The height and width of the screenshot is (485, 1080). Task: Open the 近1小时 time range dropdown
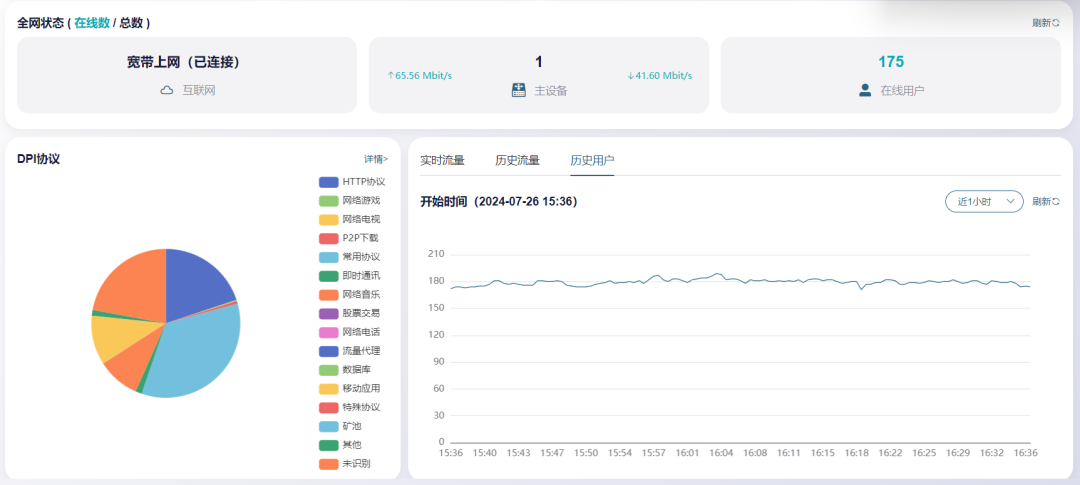[x=984, y=201]
